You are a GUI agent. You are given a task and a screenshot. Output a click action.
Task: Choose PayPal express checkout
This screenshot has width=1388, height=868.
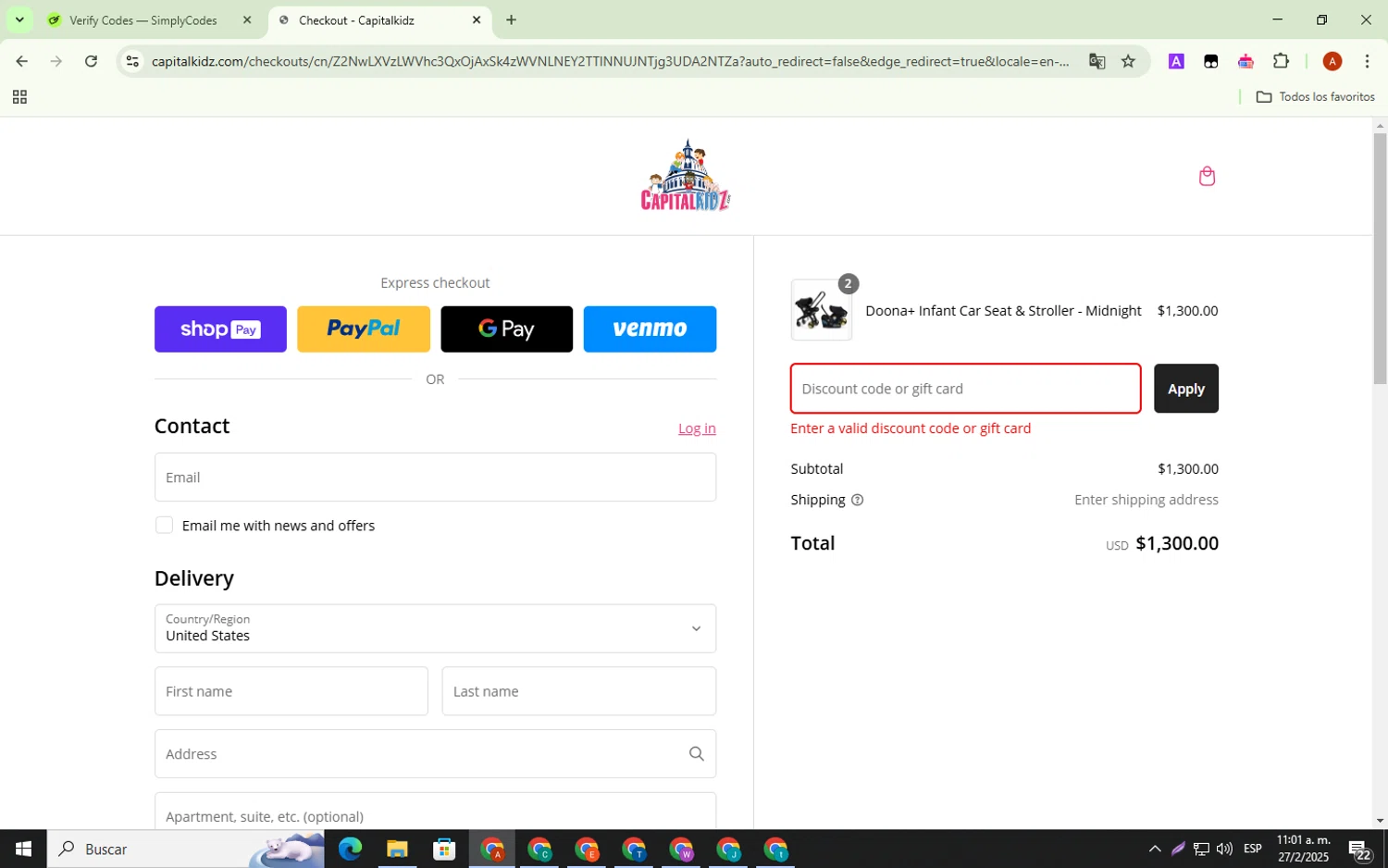[364, 329]
